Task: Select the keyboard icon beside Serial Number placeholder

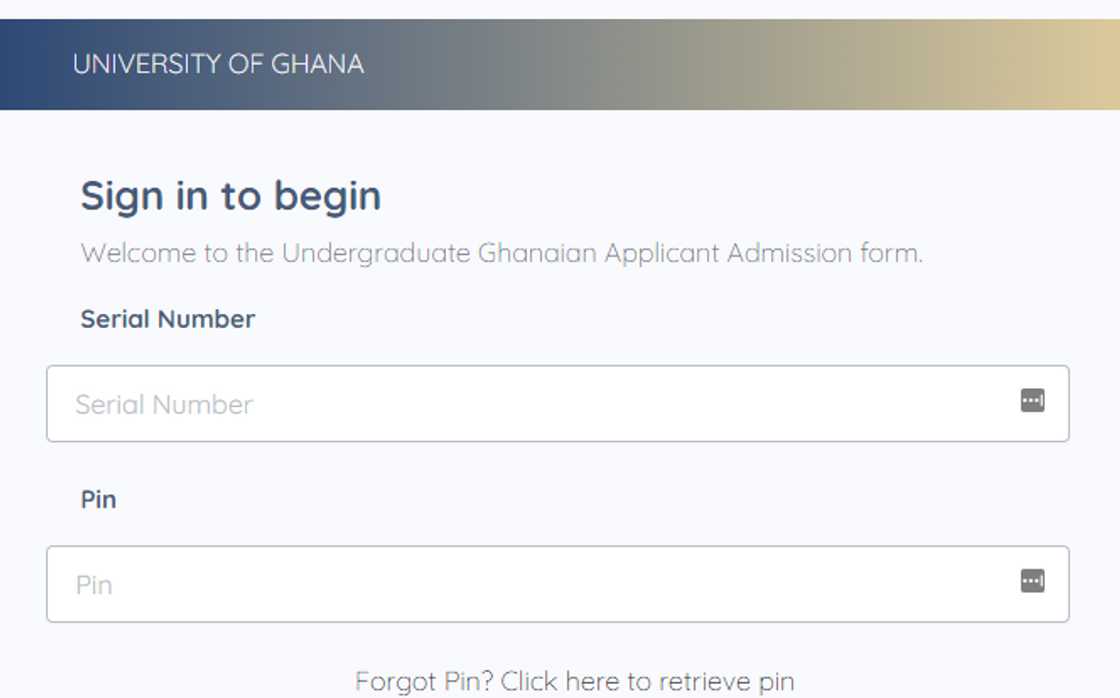Action: click(x=1033, y=400)
